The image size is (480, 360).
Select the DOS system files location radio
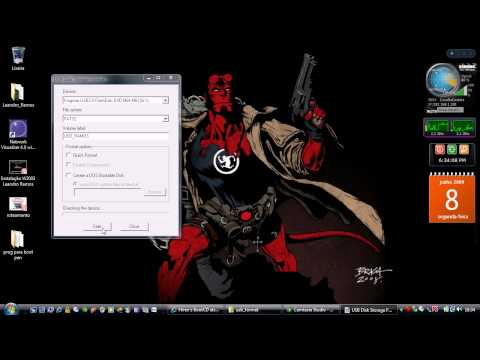[75, 184]
